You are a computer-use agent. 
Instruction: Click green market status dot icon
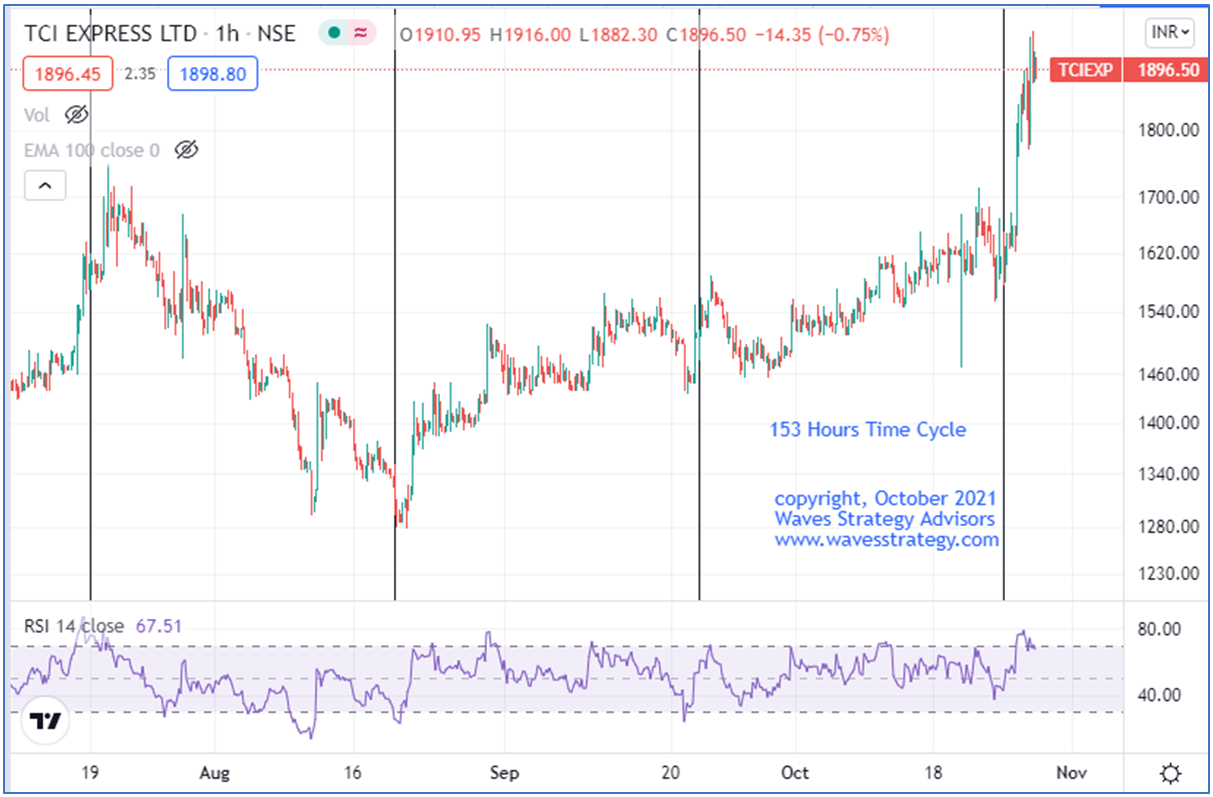pos(336,33)
